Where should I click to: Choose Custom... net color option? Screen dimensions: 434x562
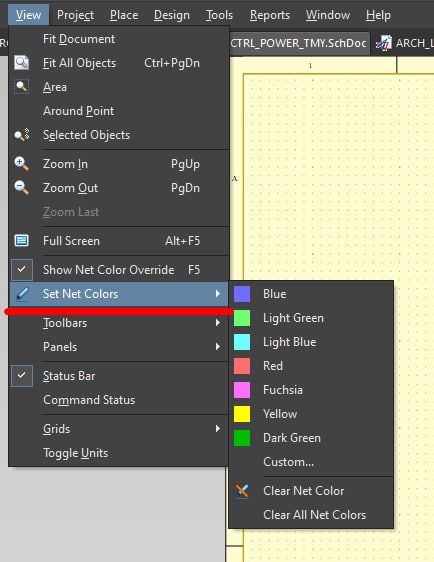(x=311, y=462)
